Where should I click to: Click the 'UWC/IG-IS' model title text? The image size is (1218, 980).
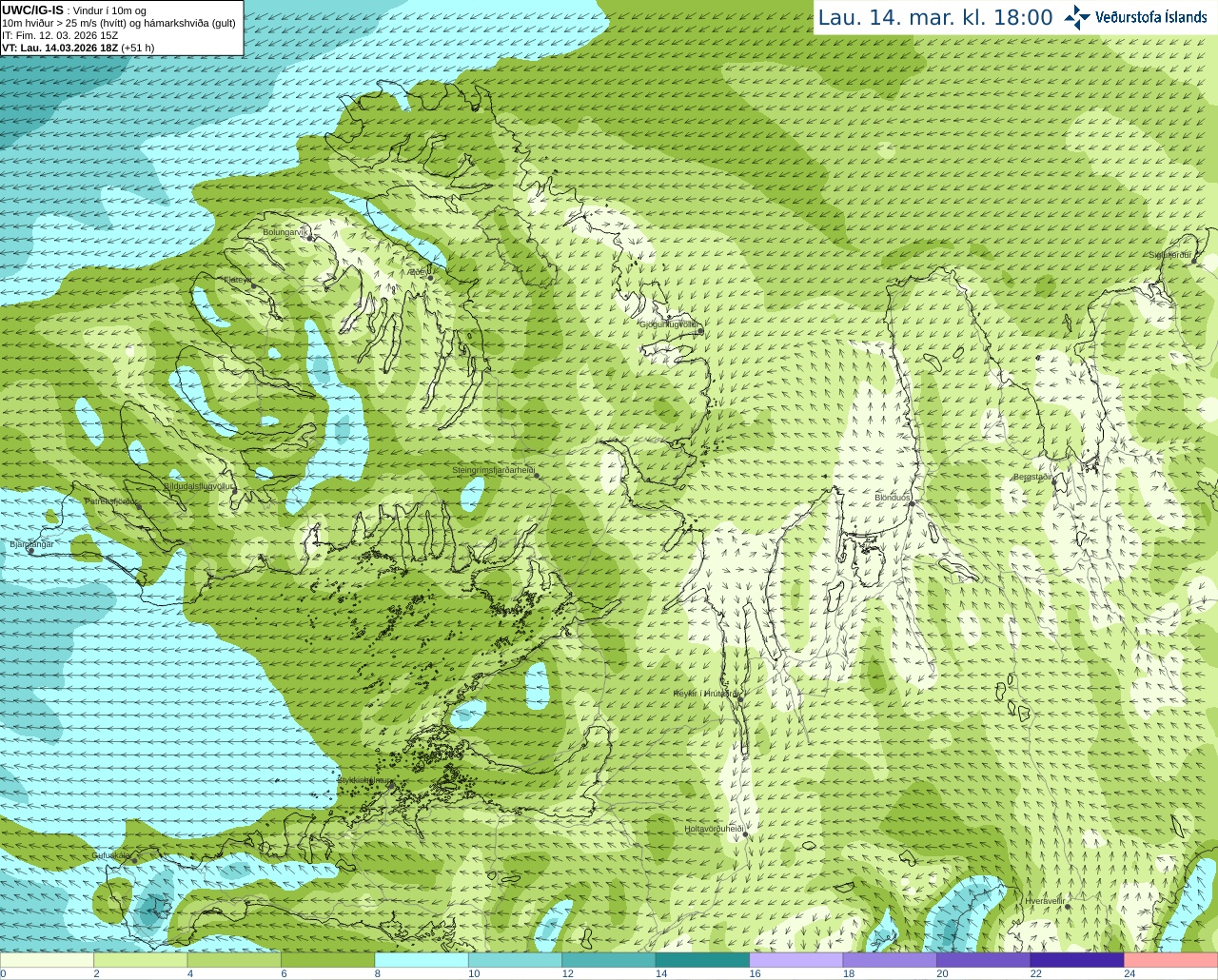tap(33, 10)
